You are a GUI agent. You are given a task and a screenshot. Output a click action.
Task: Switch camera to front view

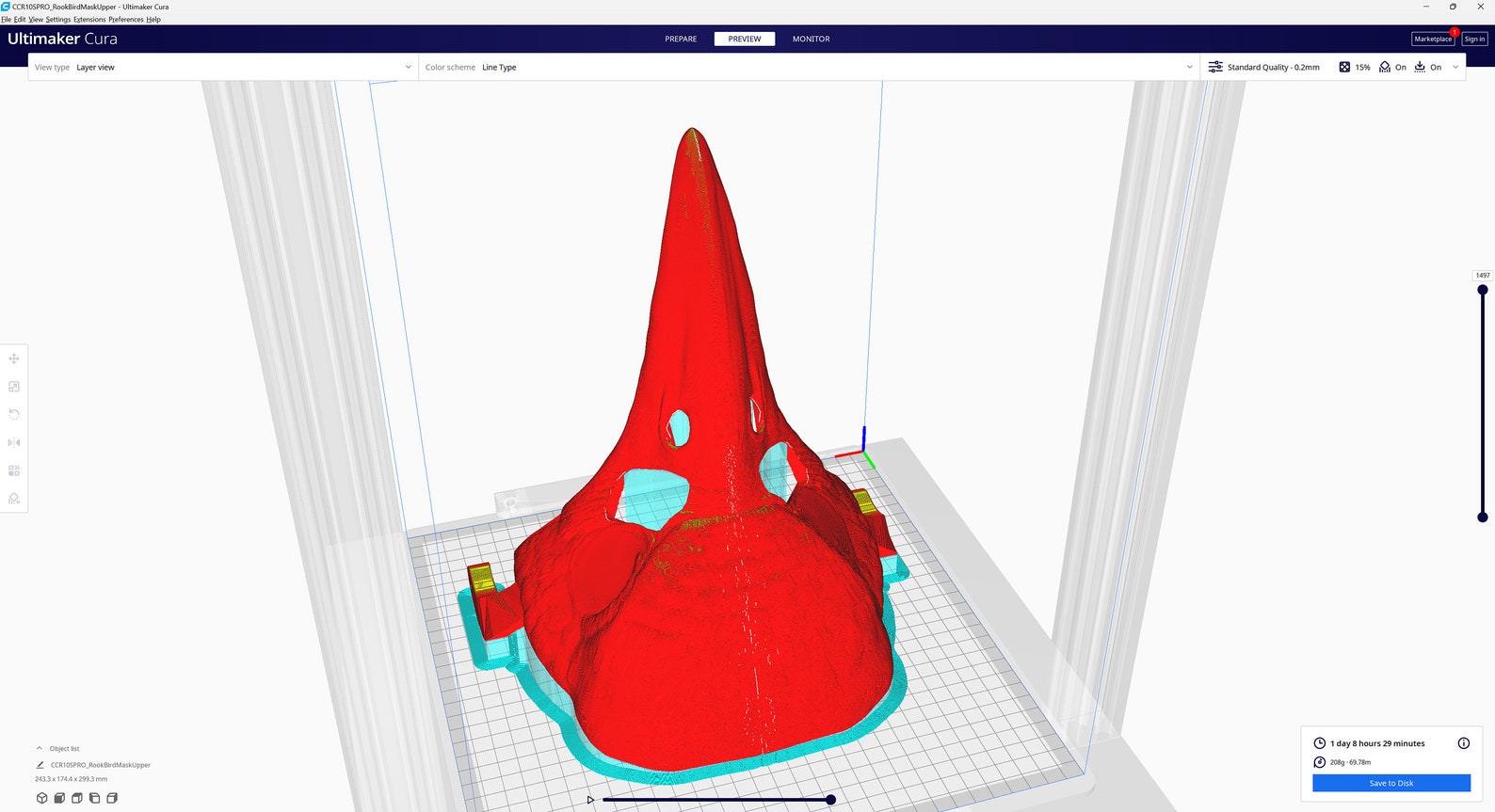59,798
